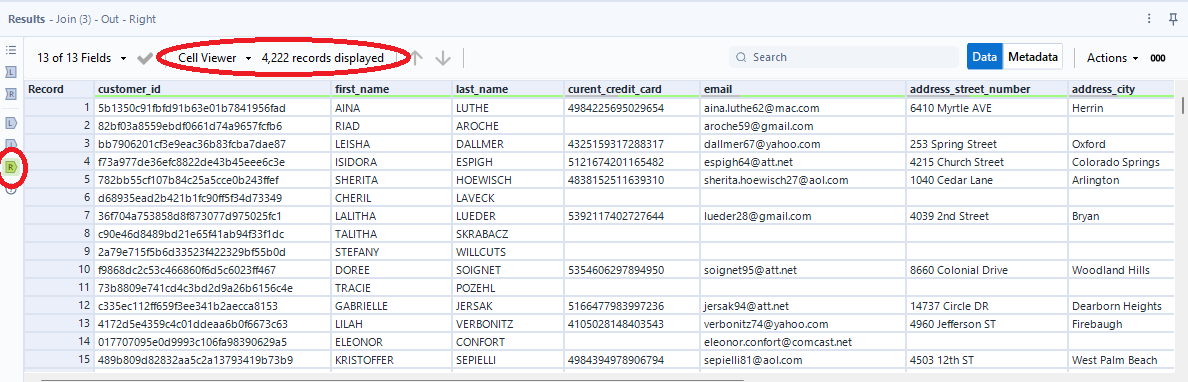Click email cell eleonor.confort@comcast.net

(x=803, y=342)
